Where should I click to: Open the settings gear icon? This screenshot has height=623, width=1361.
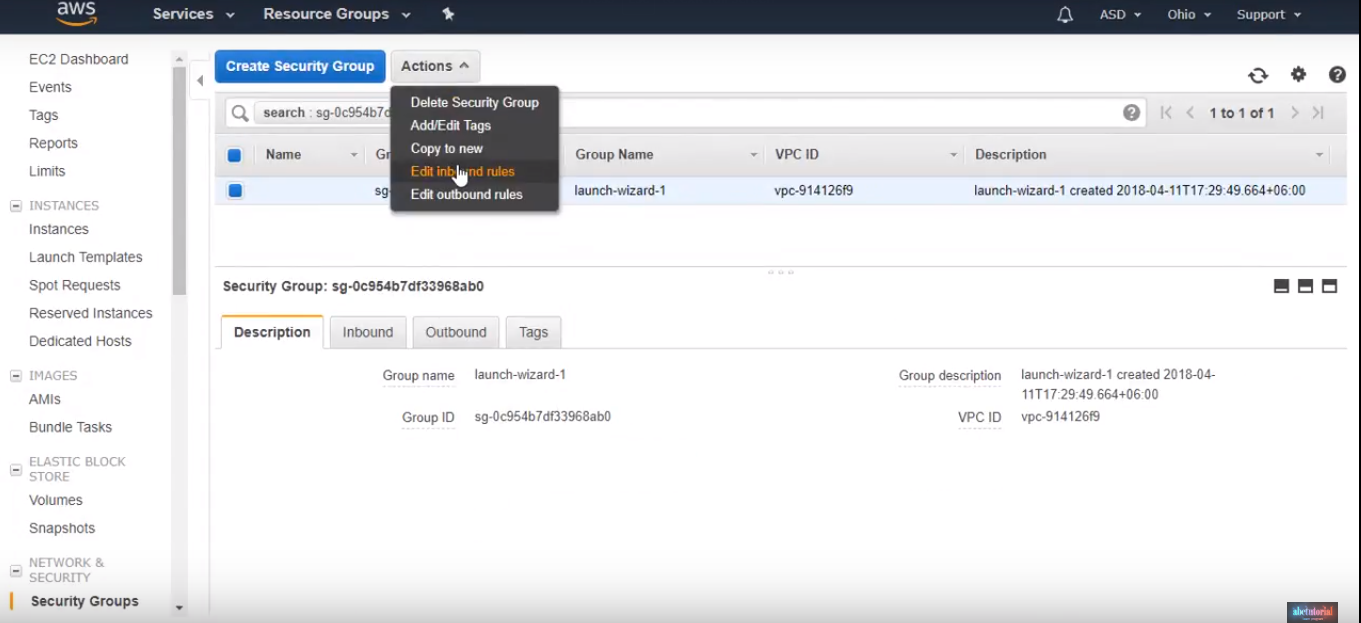[x=1298, y=74]
